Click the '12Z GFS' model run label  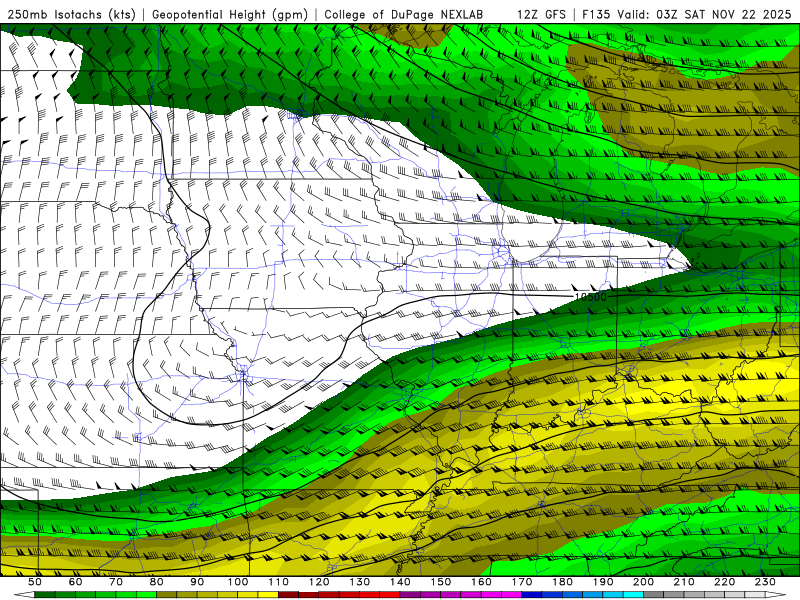pyautogui.click(x=541, y=15)
